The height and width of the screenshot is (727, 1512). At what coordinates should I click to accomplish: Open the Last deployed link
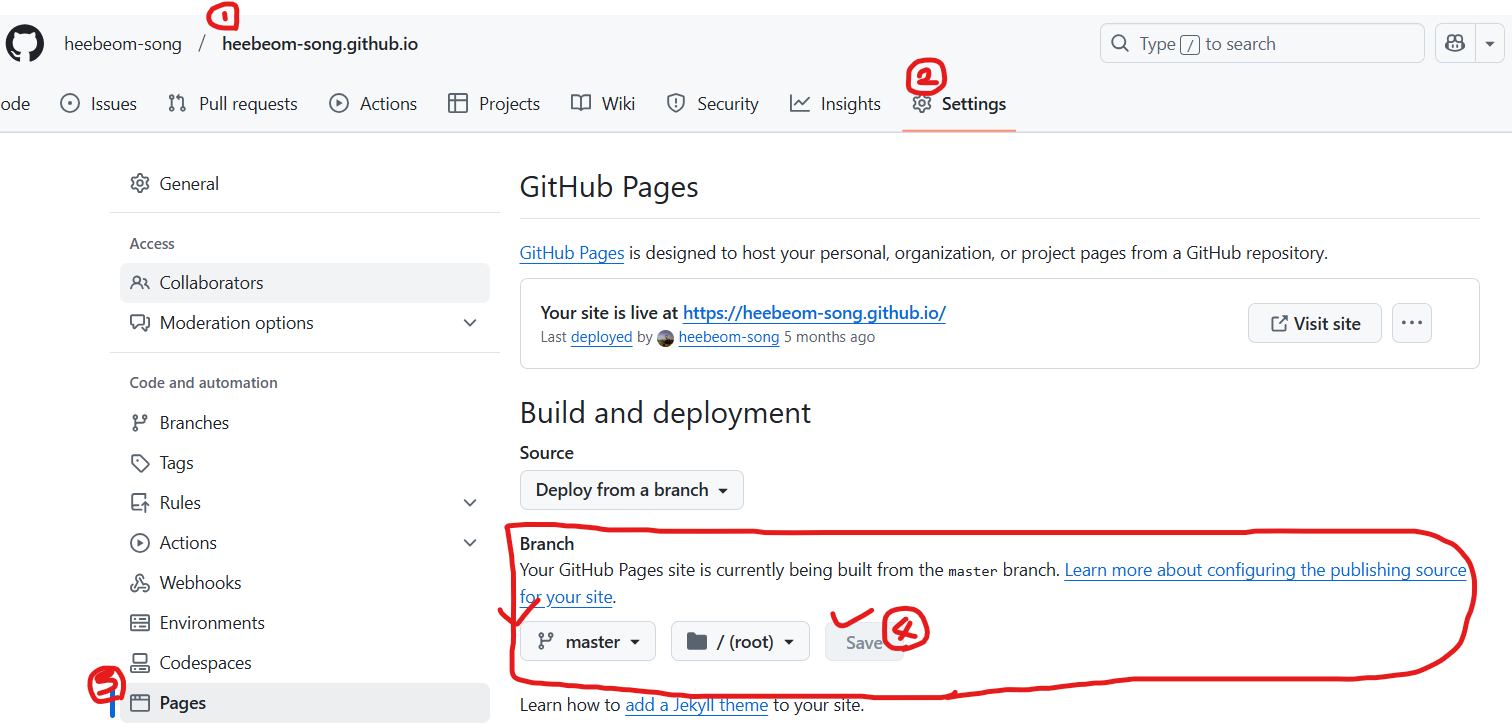601,337
